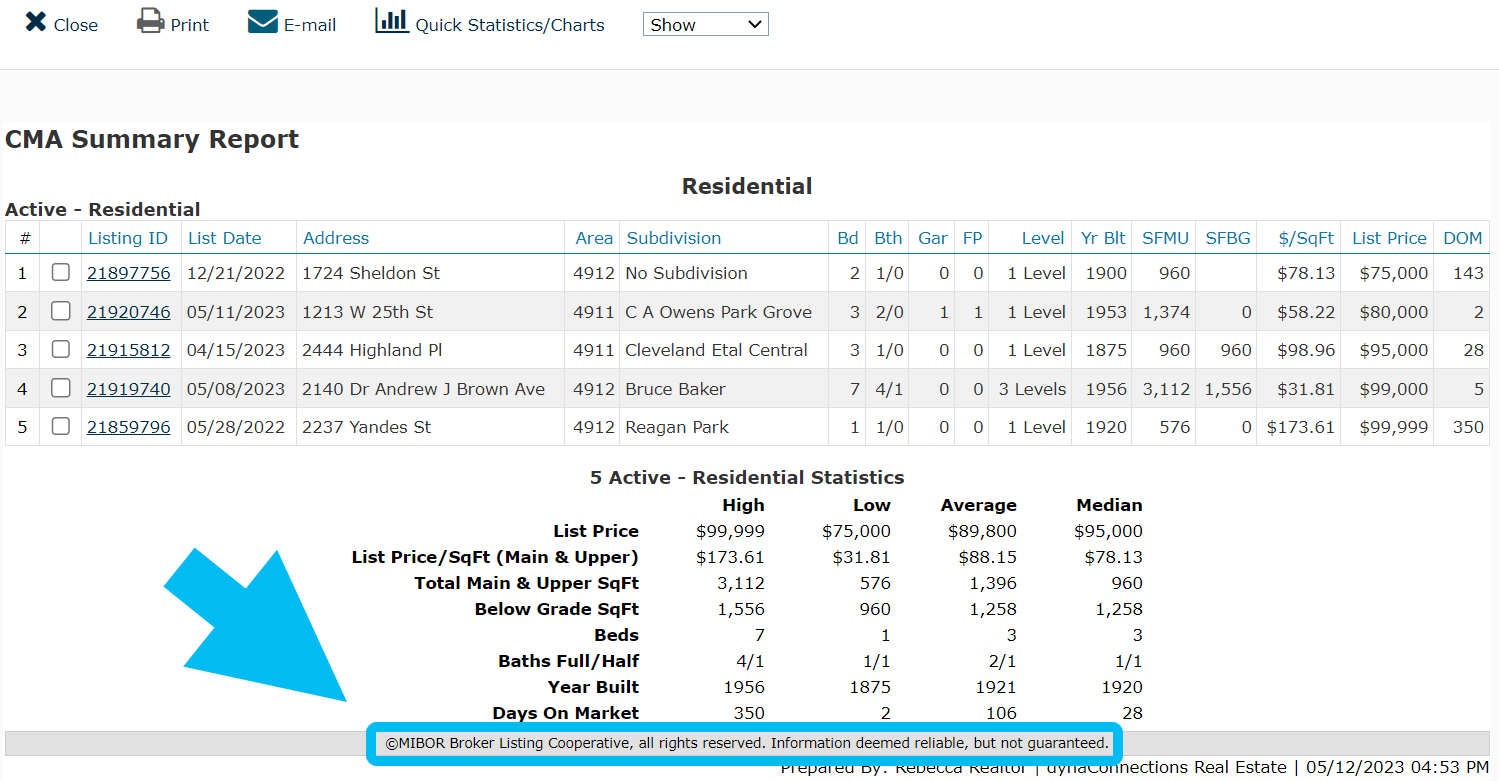The image size is (1499, 781).
Task: Open listing 21859796
Action: (129, 427)
